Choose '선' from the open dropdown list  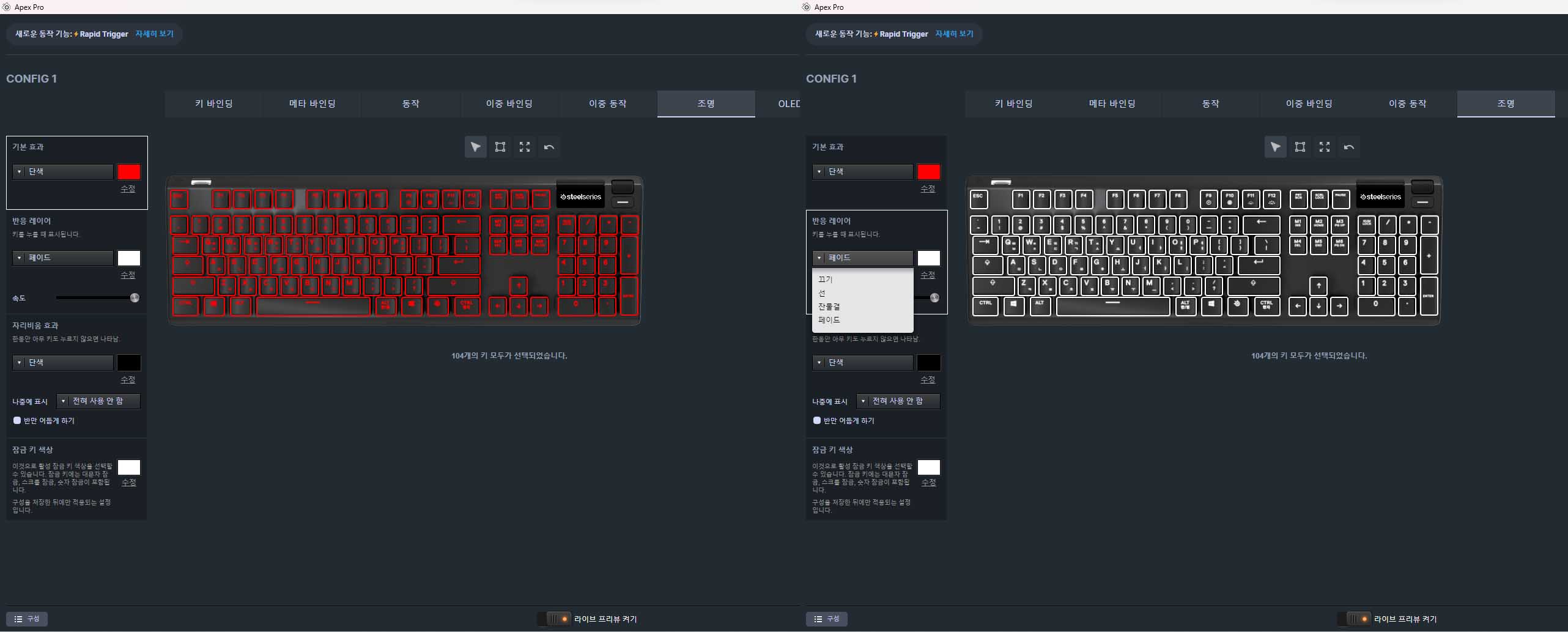863,293
